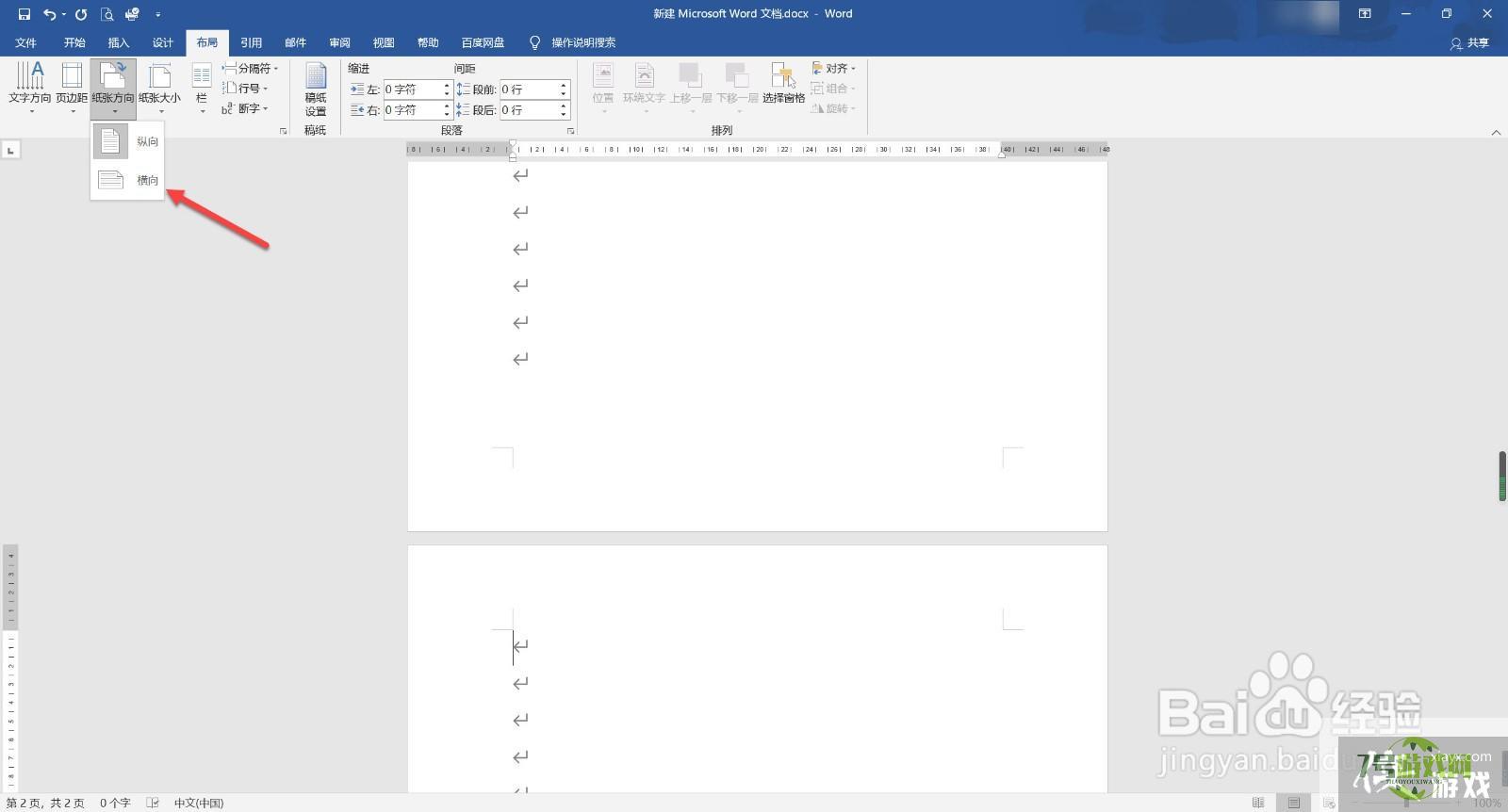Open the Line Numbers (行号) dropdown
The image size is (1508, 812).
(245, 89)
